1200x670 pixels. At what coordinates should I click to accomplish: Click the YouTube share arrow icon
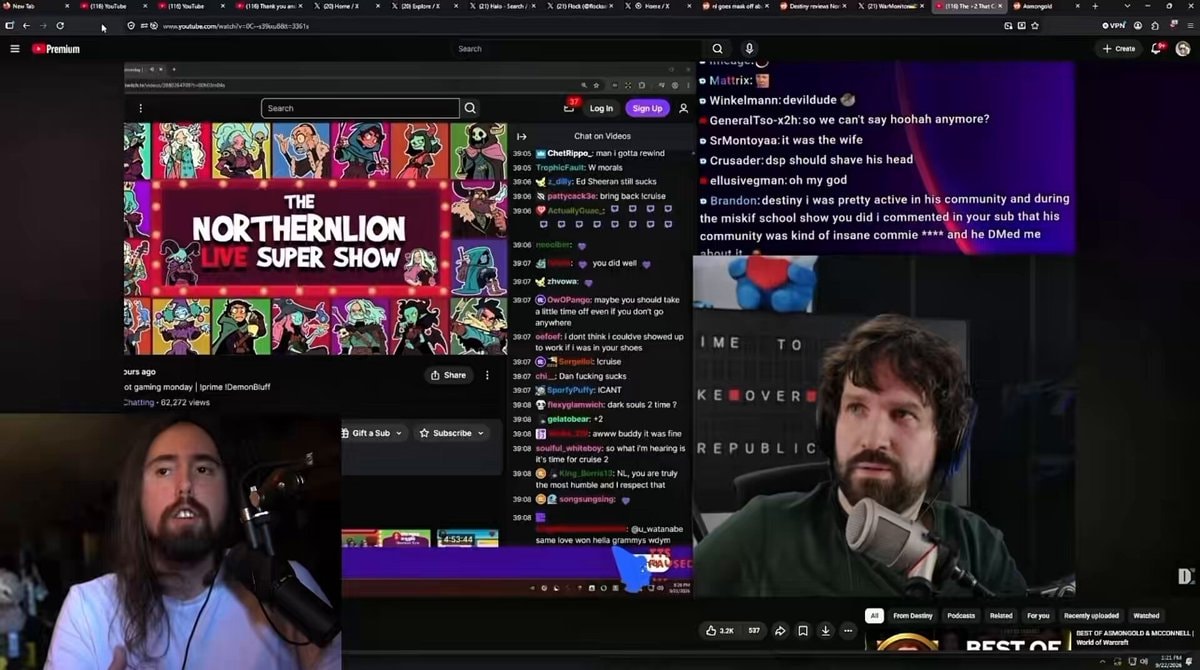780,631
